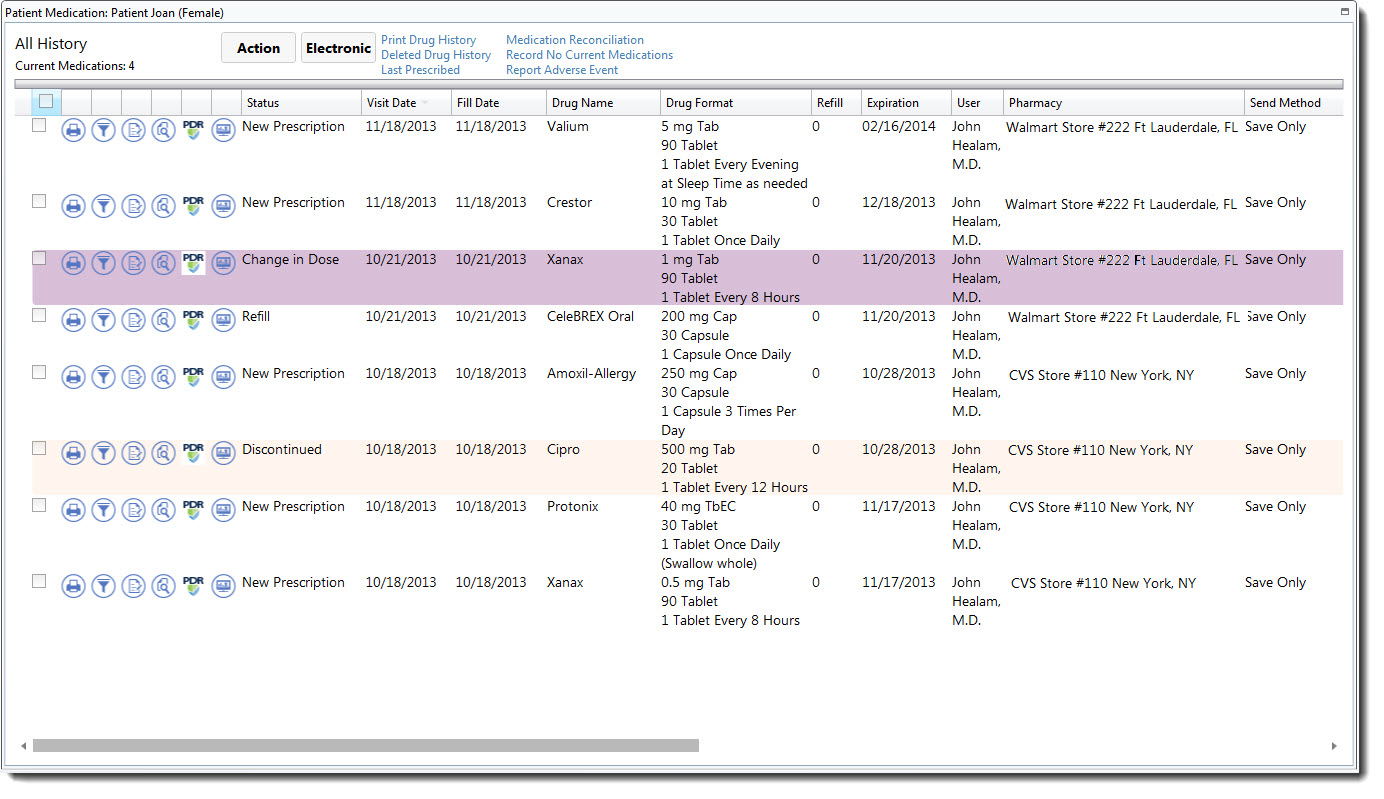
Task: Open the PDR icon in the Valium row
Action: pyautogui.click(x=193, y=129)
